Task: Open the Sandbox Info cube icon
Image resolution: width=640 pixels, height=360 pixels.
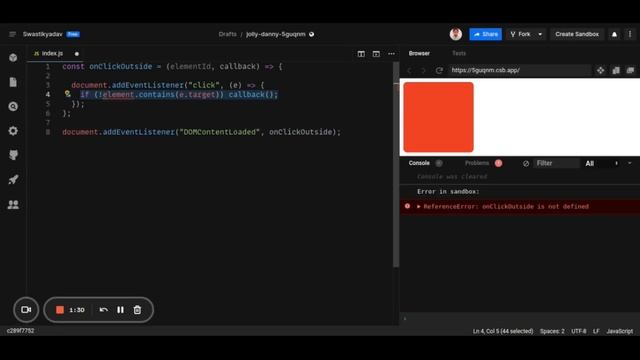Action: click(x=13, y=58)
